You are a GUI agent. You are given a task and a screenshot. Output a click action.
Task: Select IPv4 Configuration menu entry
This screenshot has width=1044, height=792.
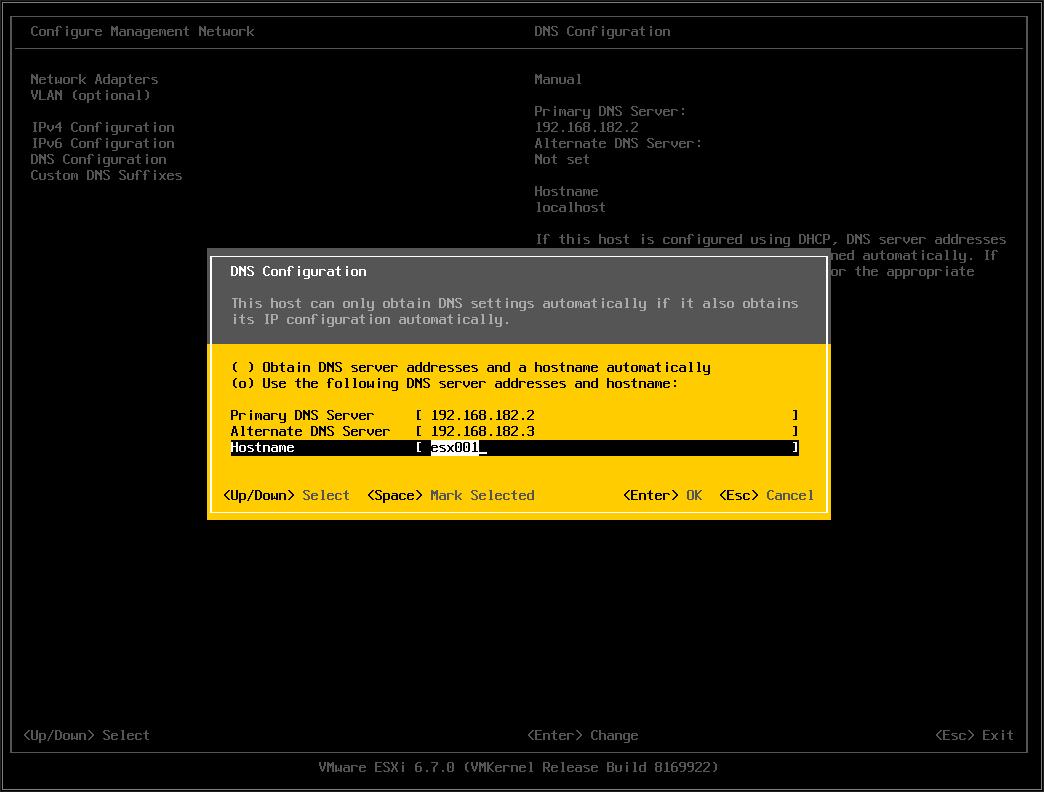pyautogui.click(x=103, y=127)
